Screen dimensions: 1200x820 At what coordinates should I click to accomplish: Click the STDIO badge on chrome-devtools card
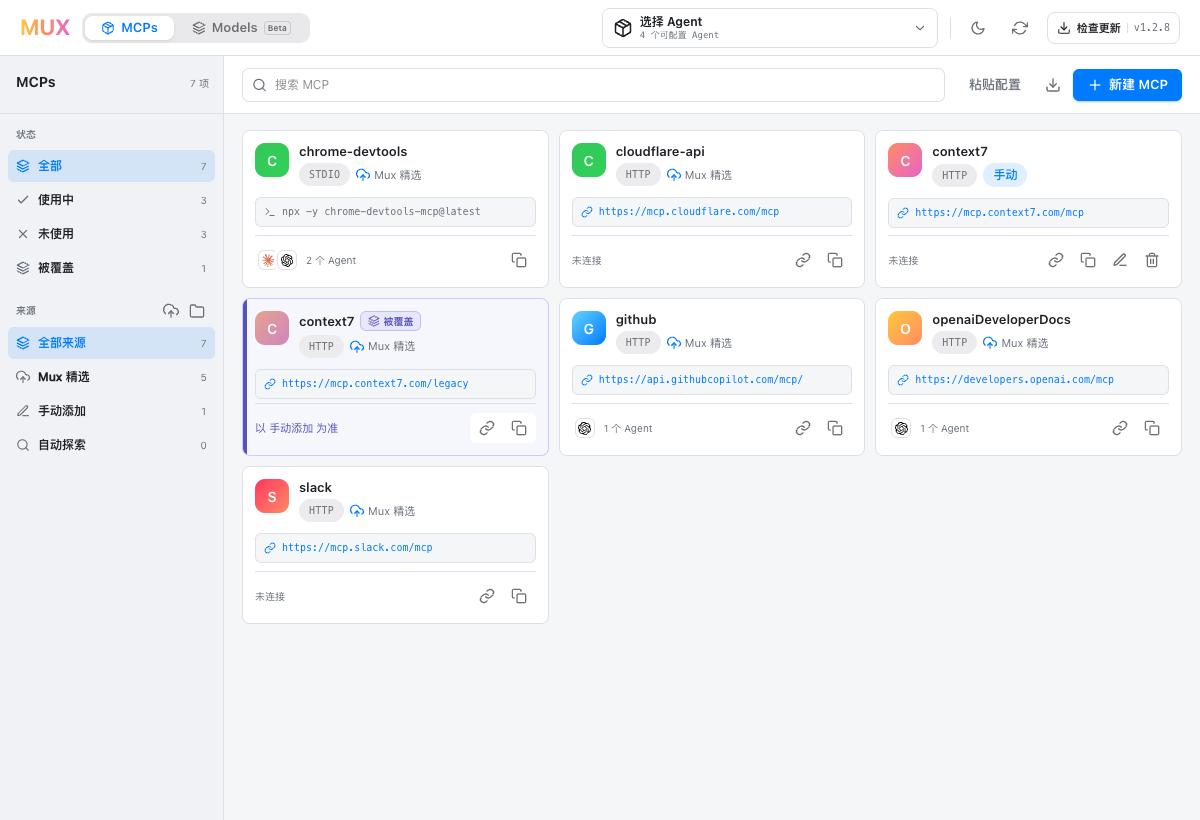tap(324, 175)
